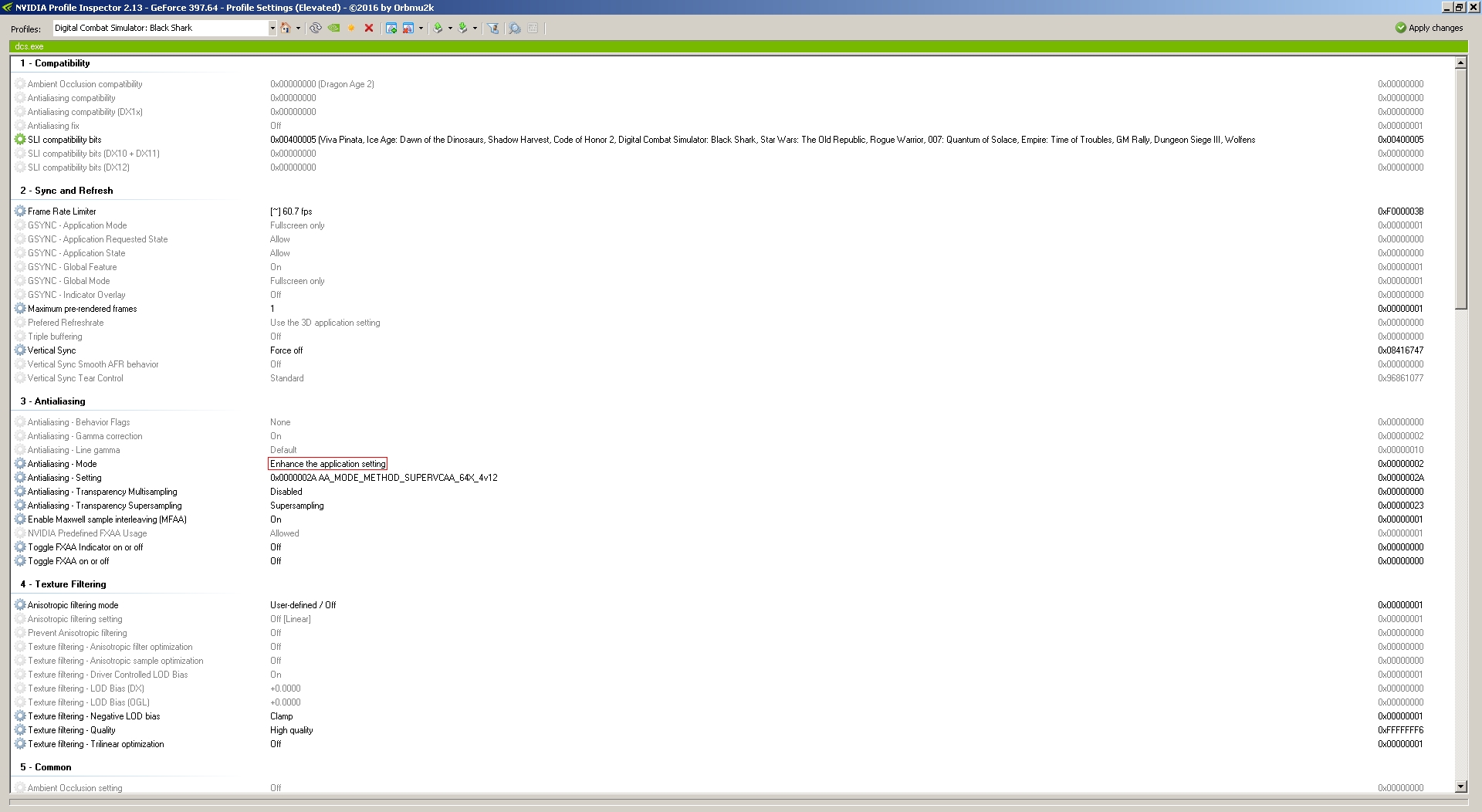The height and width of the screenshot is (812, 1482).
Task: Select the Antialiasing - Gamma correction row
Action: 732,436
